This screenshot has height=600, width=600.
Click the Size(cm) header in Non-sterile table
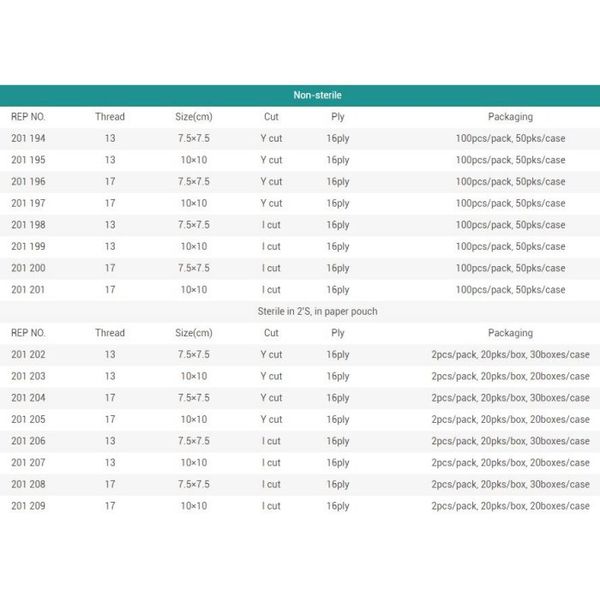(x=194, y=117)
